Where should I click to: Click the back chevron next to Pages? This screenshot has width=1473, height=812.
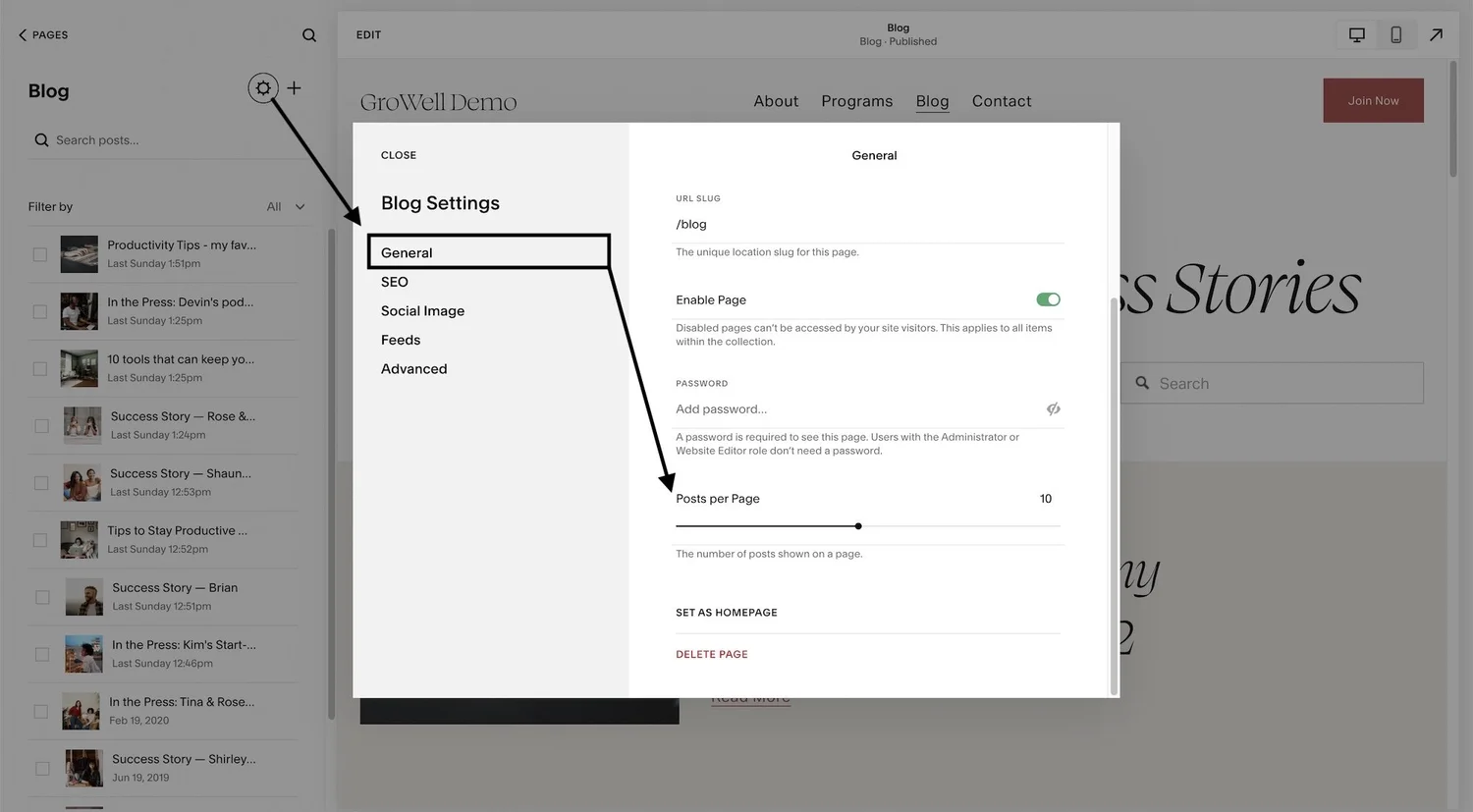click(x=22, y=34)
